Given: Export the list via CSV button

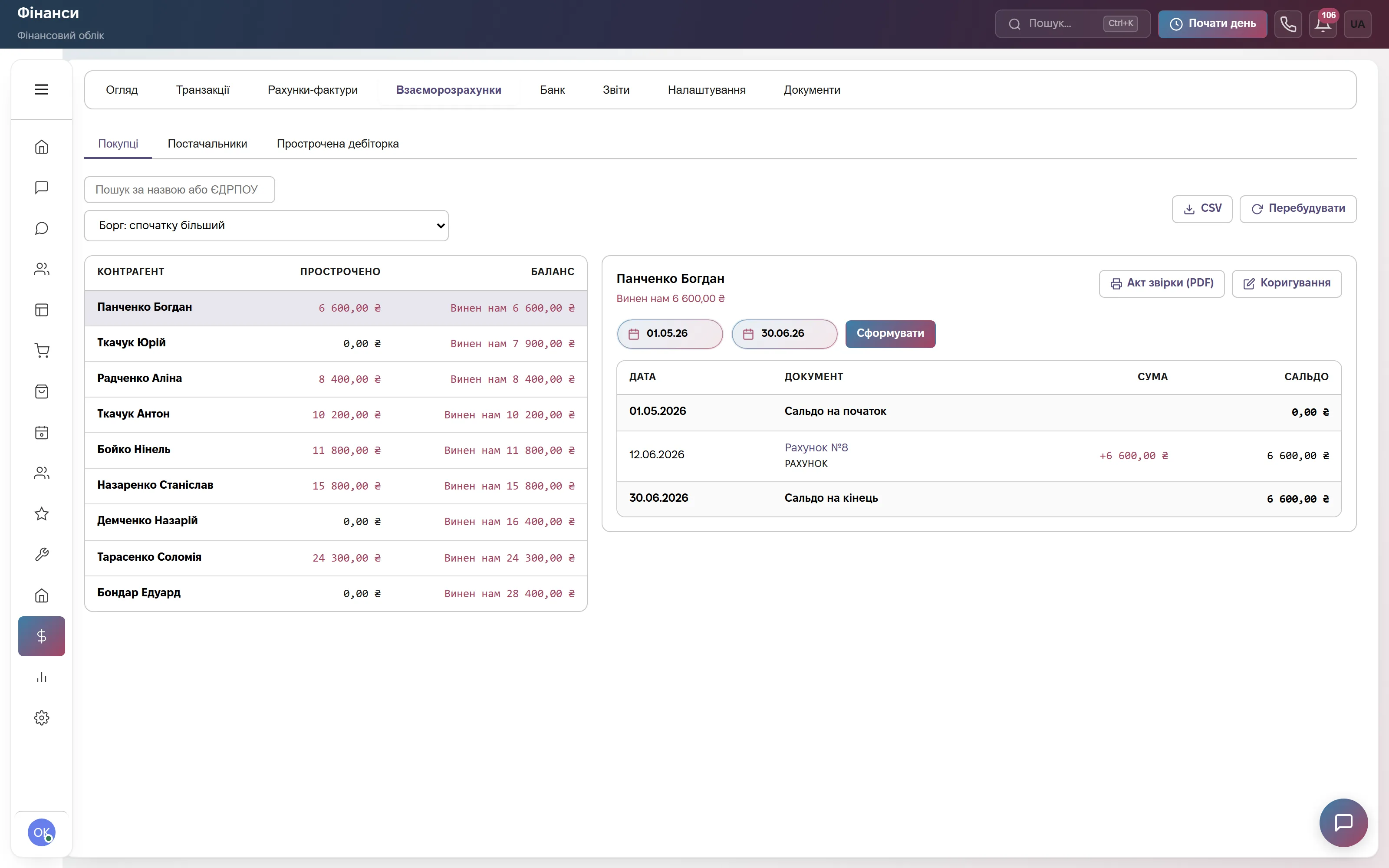Looking at the screenshot, I should 1202,209.
